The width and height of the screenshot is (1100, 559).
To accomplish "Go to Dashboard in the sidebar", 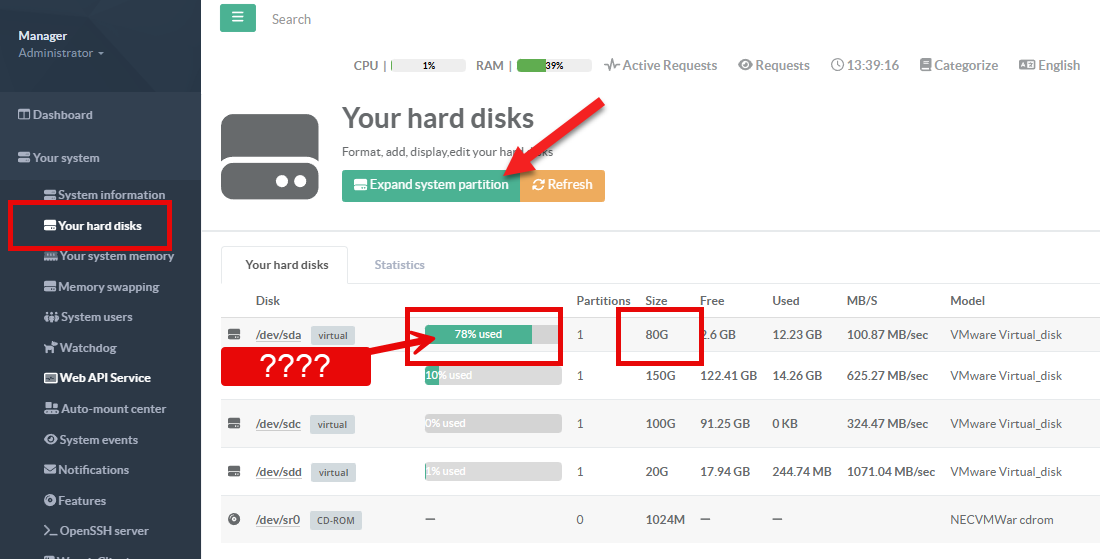I will click(62, 115).
